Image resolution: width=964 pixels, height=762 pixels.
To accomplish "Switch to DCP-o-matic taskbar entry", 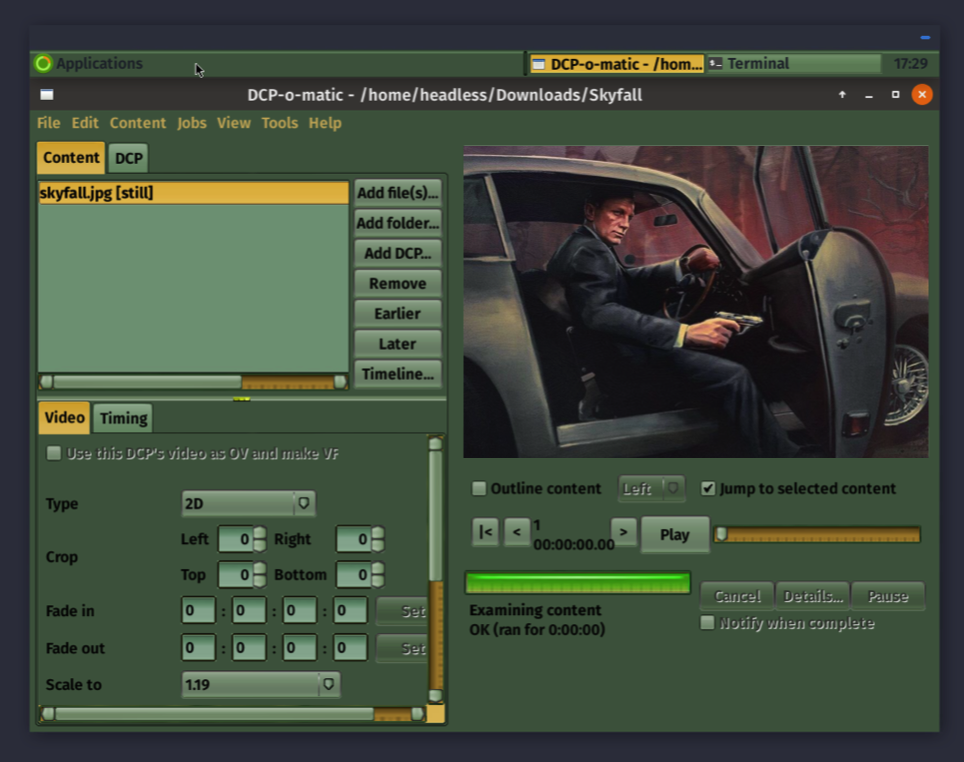I will pos(617,64).
